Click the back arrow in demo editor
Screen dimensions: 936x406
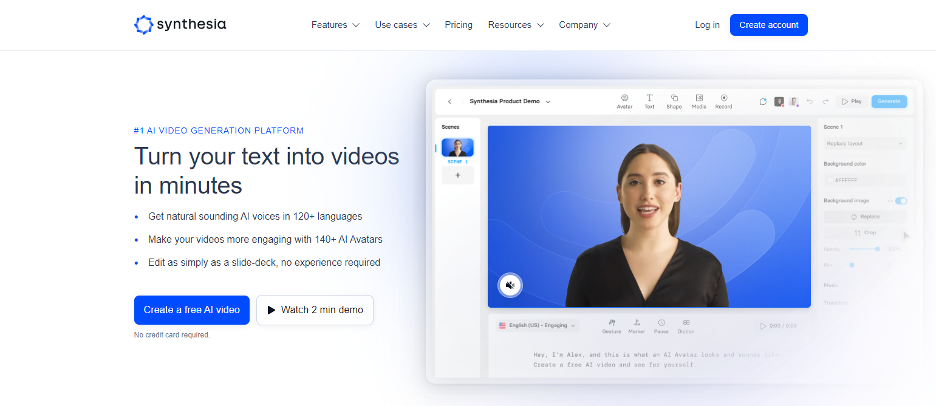(x=449, y=102)
